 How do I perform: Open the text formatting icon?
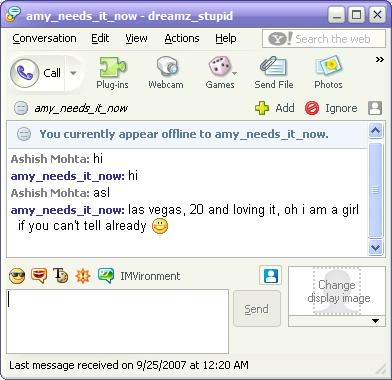click(x=61, y=276)
